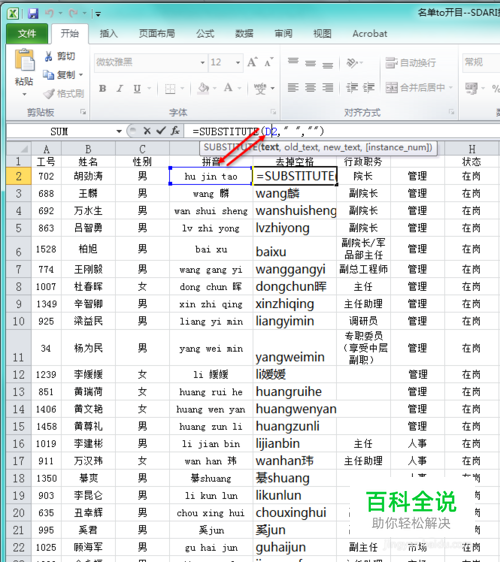Open the 字体 group dialog launcher

(x=273, y=113)
